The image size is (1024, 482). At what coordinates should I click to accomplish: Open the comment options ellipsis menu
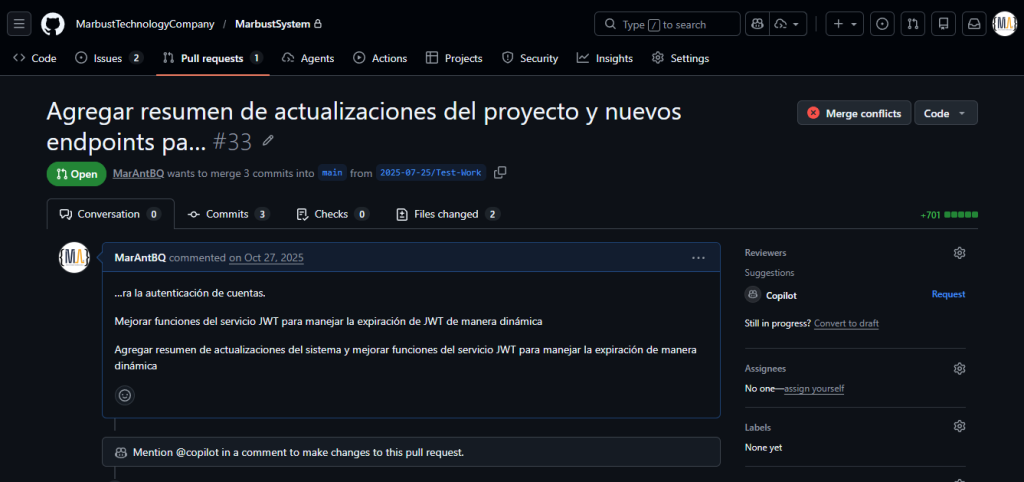[x=698, y=258]
